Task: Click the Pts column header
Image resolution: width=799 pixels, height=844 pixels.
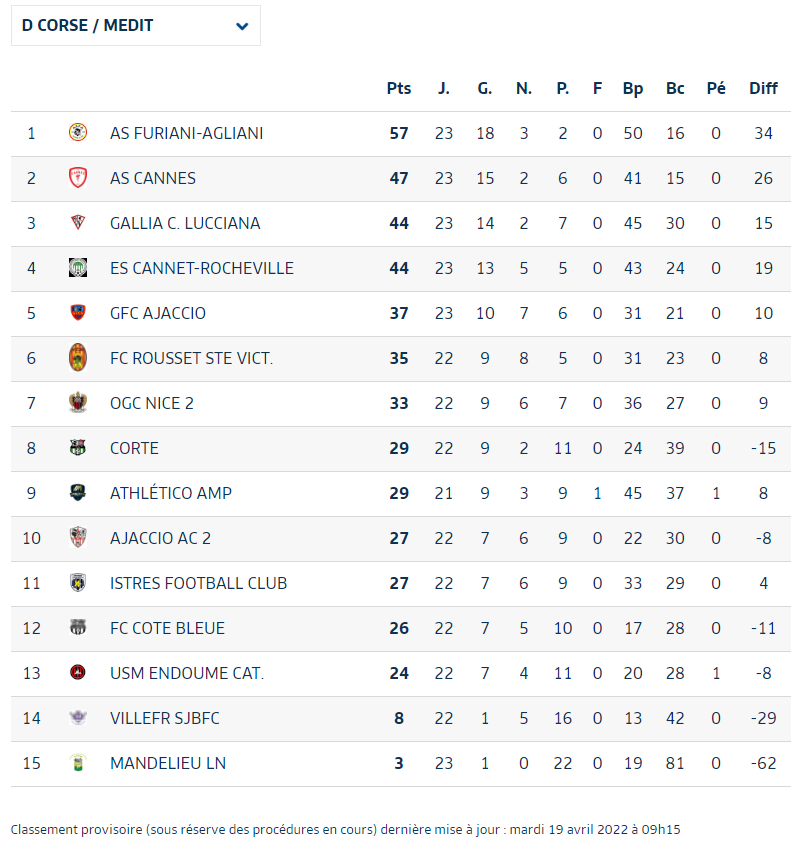Action: [399, 88]
